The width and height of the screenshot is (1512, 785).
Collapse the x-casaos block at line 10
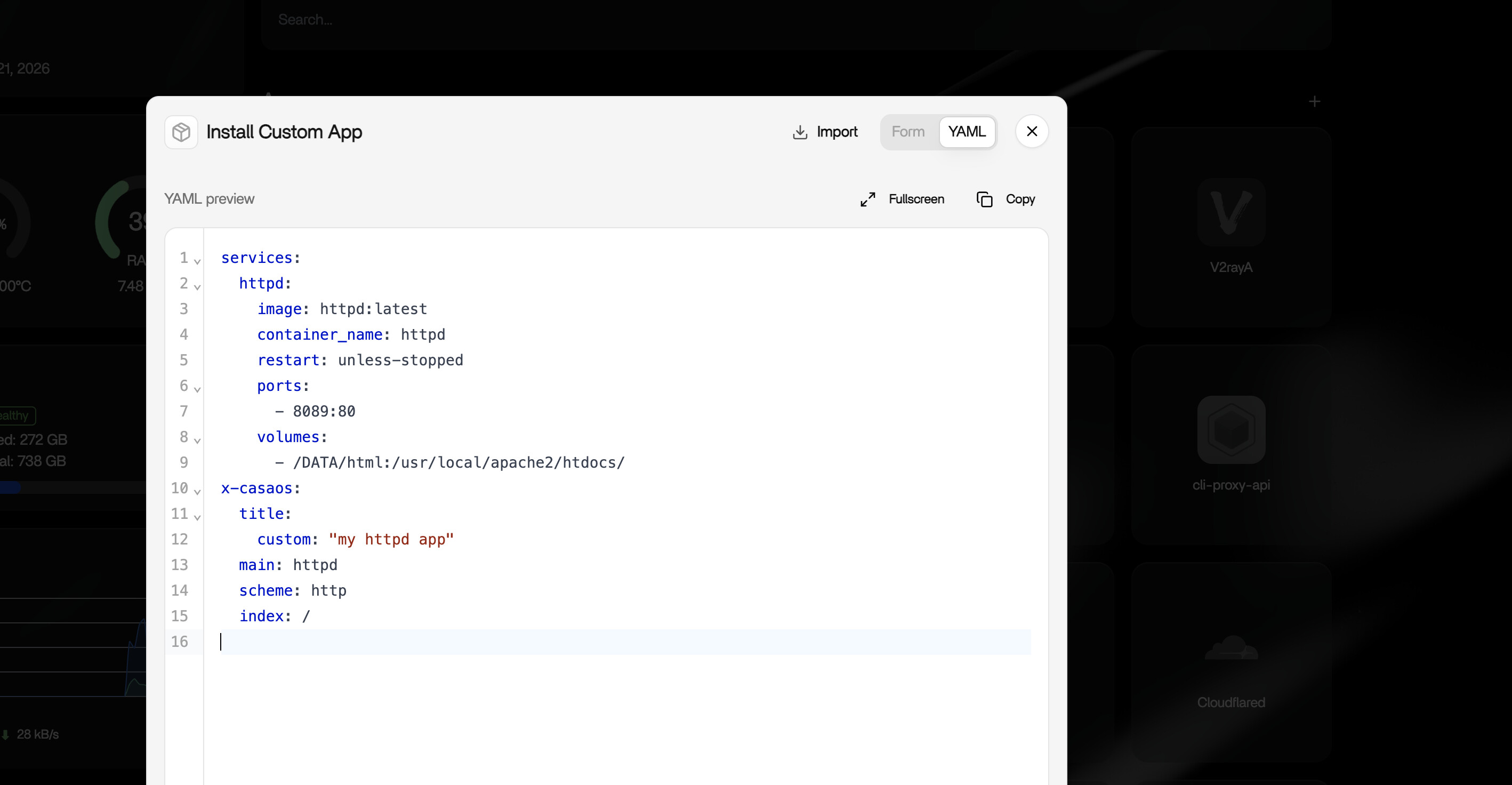(x=197, y=492)
